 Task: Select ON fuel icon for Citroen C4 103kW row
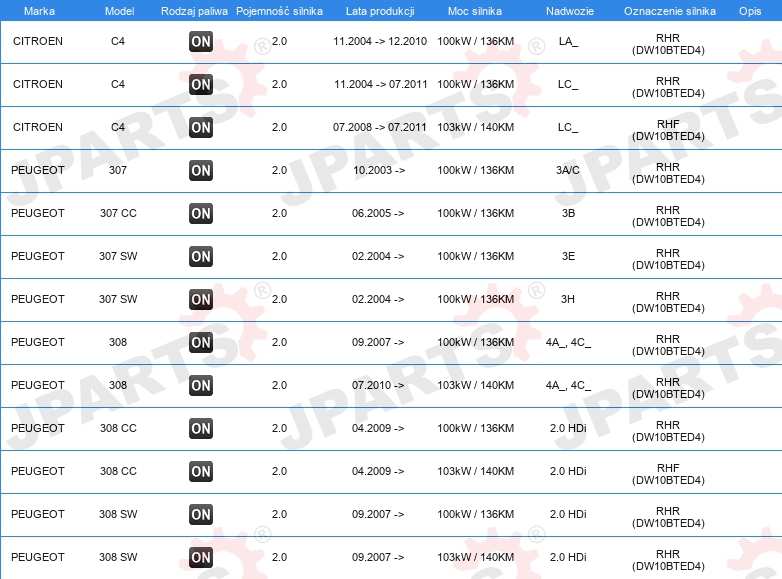[201, 128]
